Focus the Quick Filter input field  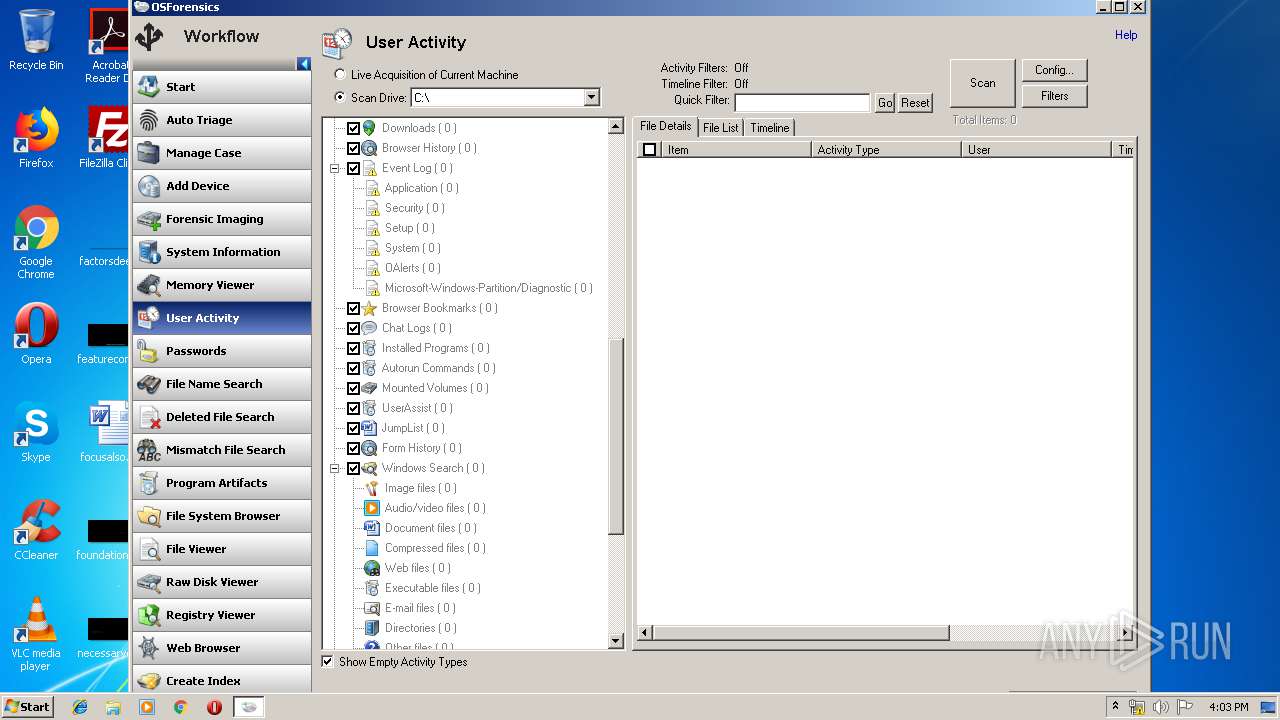pyautogui.click(x=802, y=103)
